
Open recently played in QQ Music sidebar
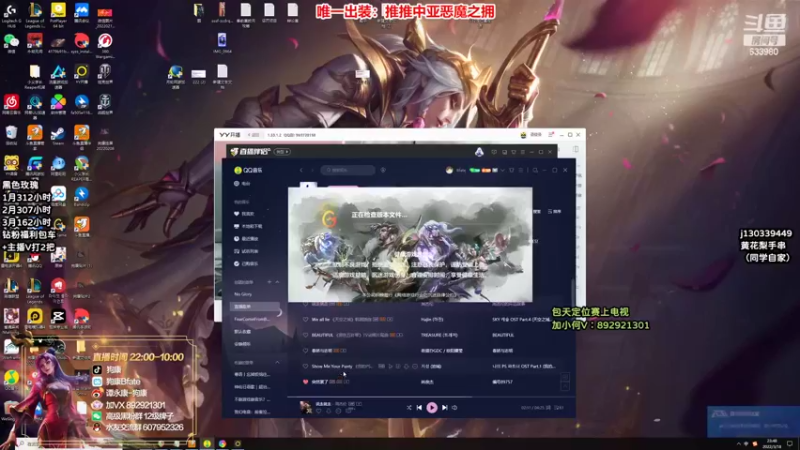246,239
